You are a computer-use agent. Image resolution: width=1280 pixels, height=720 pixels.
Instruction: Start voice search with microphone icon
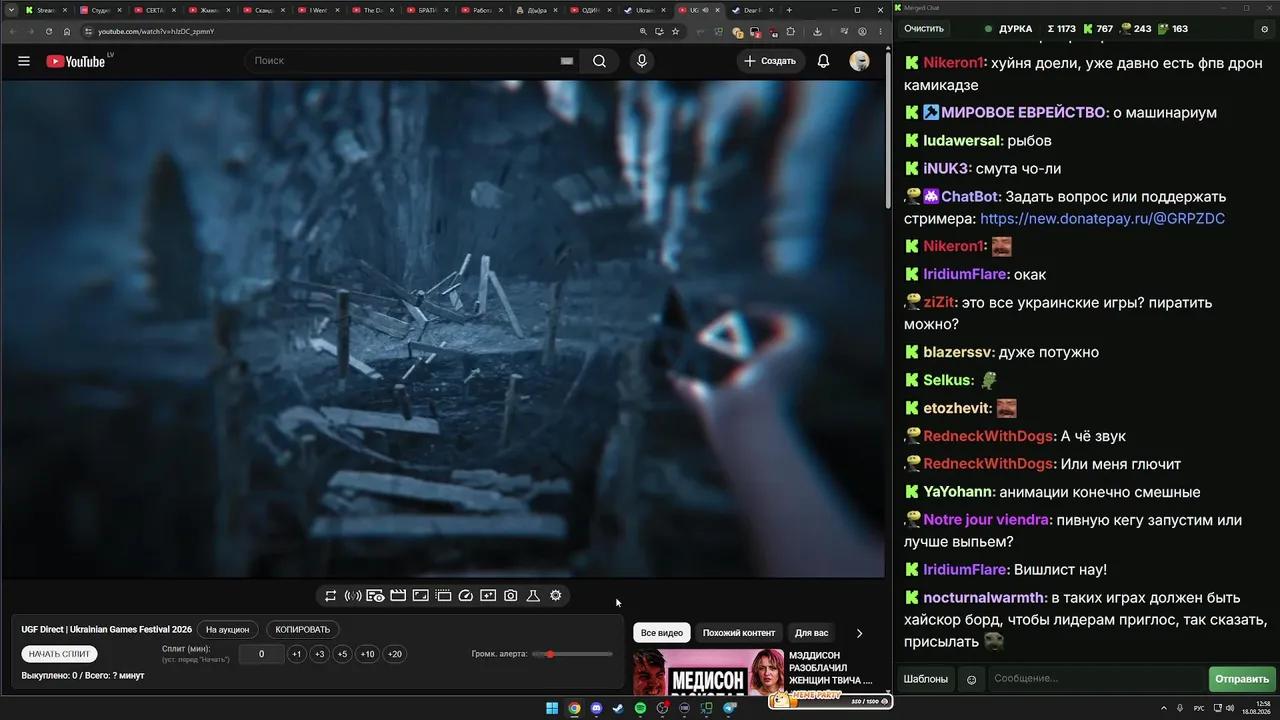[642, 61]
